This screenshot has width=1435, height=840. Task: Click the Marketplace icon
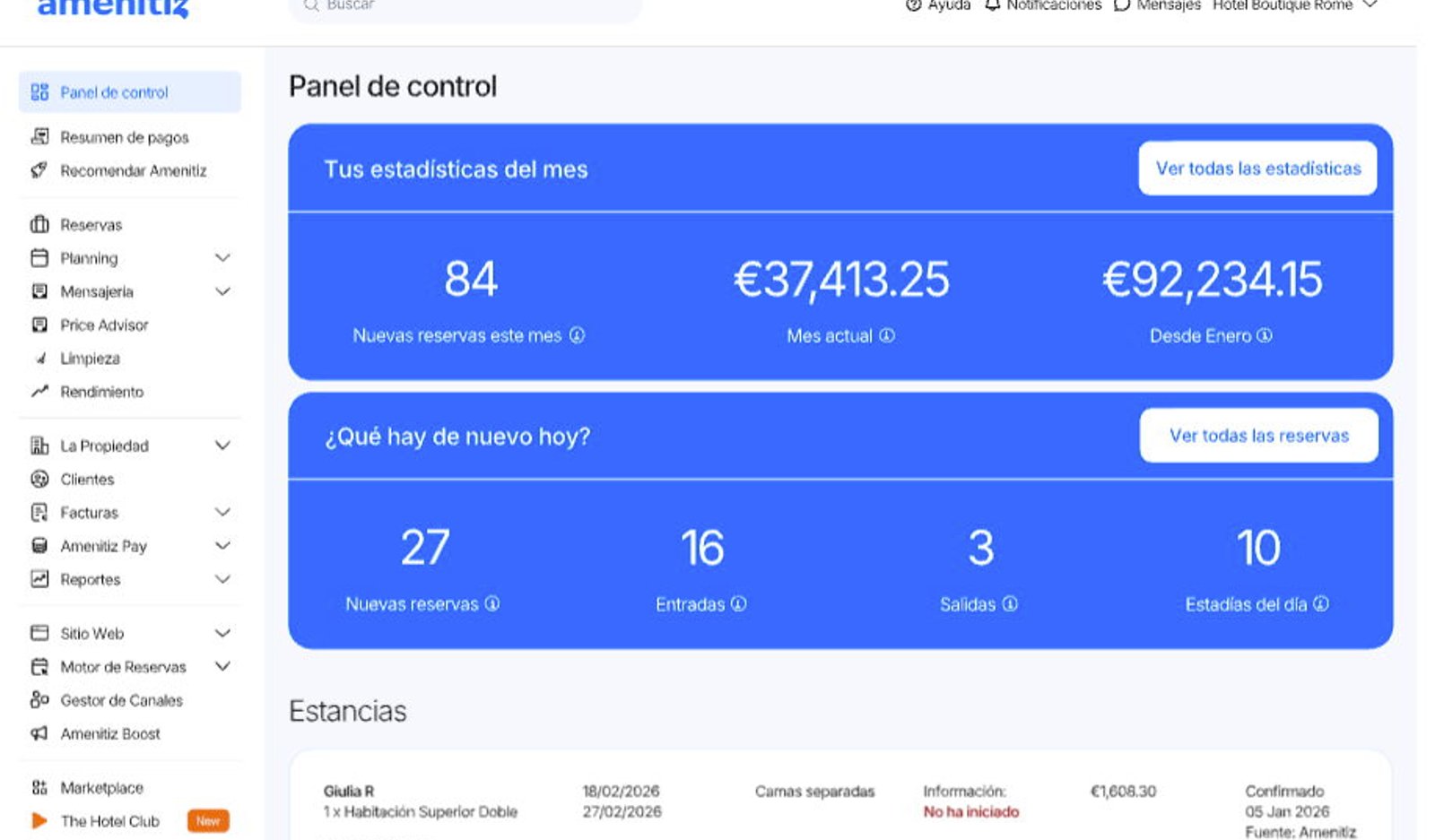click(39, 788)
